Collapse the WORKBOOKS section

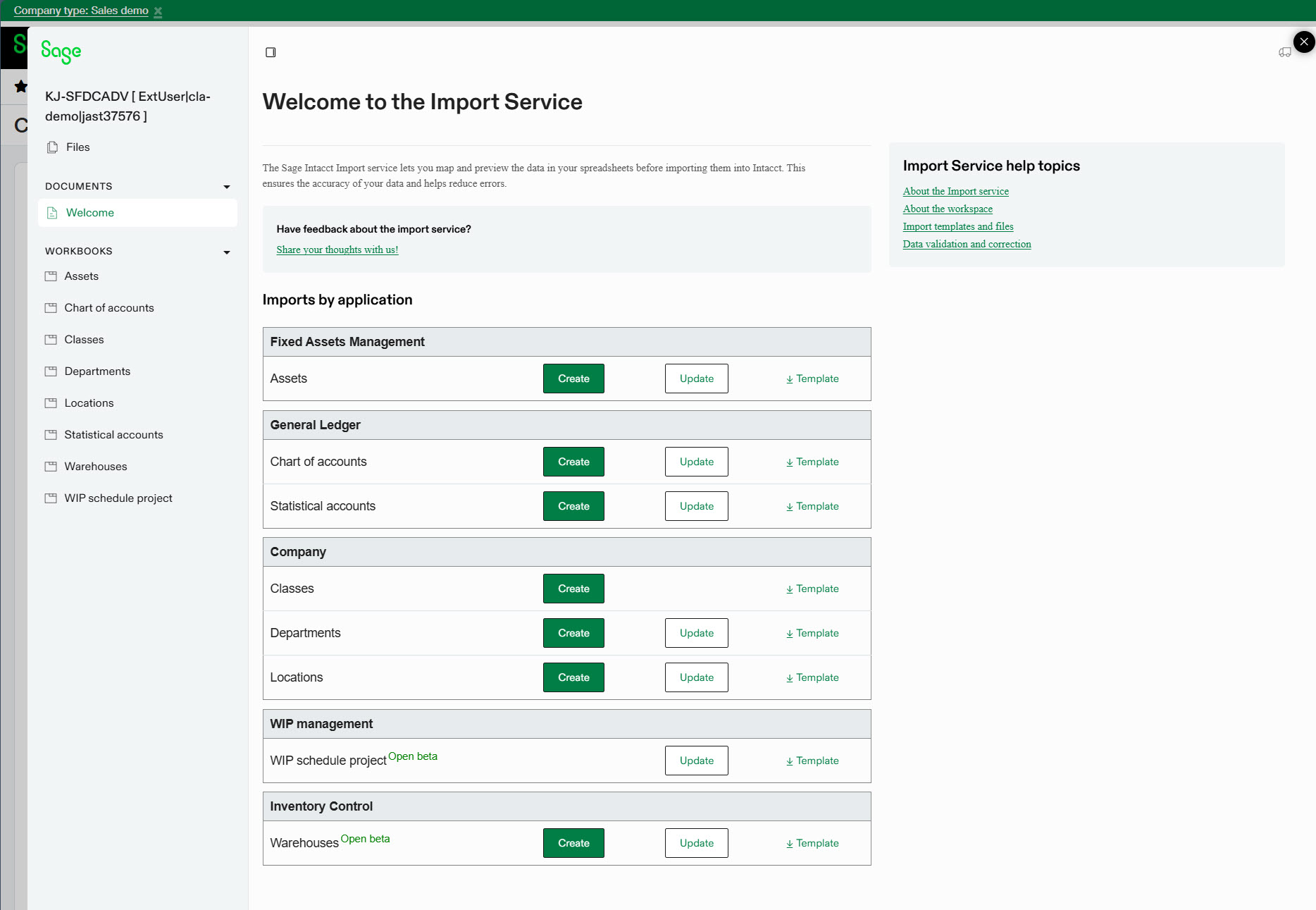(x=227, y=252)
